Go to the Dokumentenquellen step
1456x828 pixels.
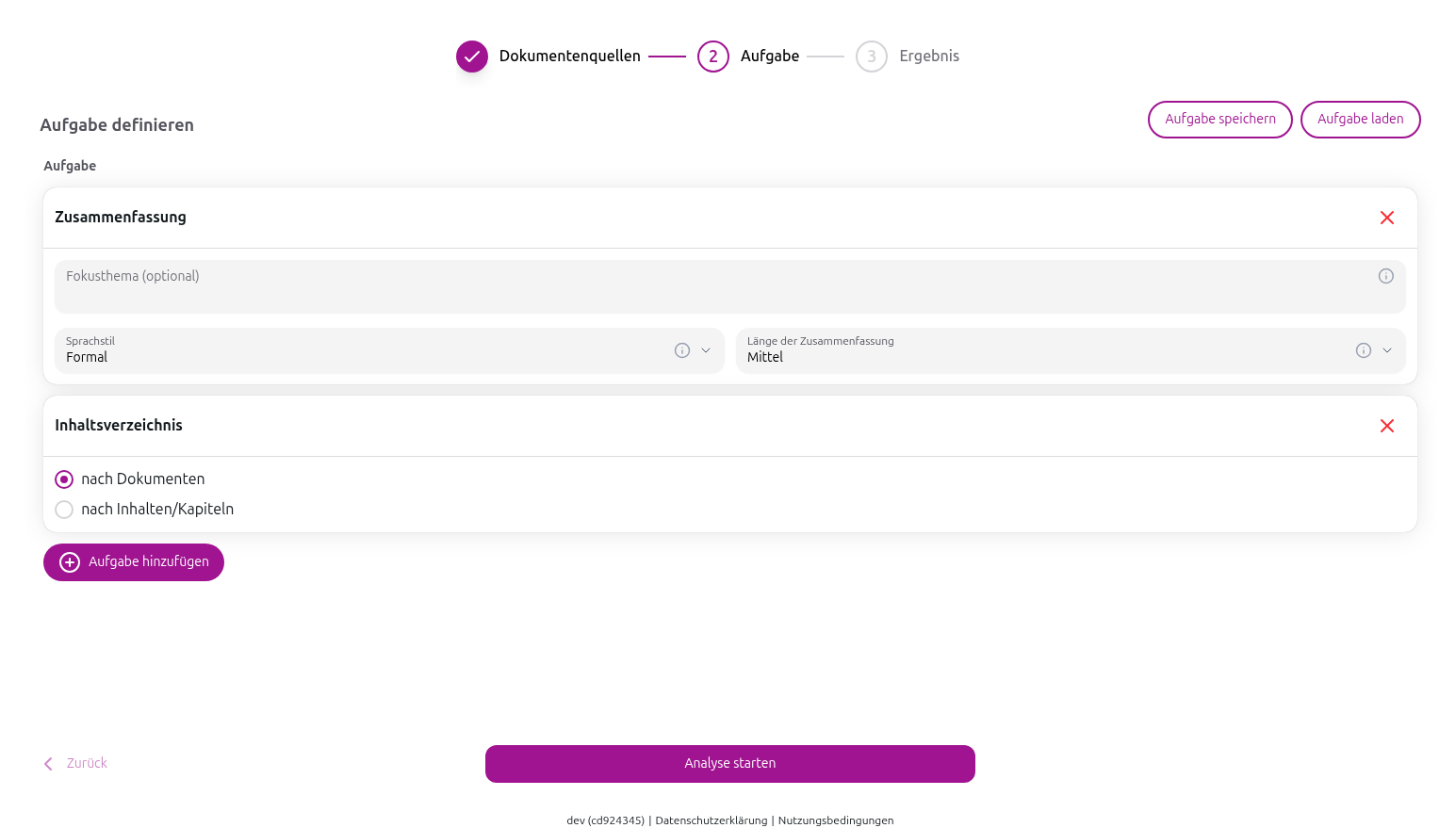tap(569, 57)
